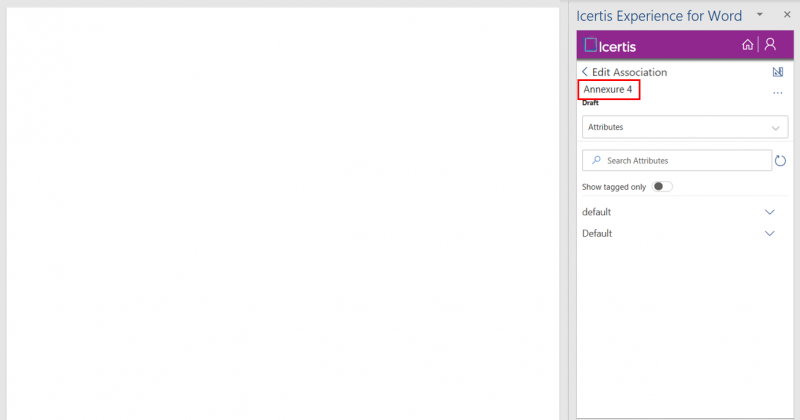Go to the Icertis home screen
The width and height of the screenshot is (800, 420).
click(748, 45)
